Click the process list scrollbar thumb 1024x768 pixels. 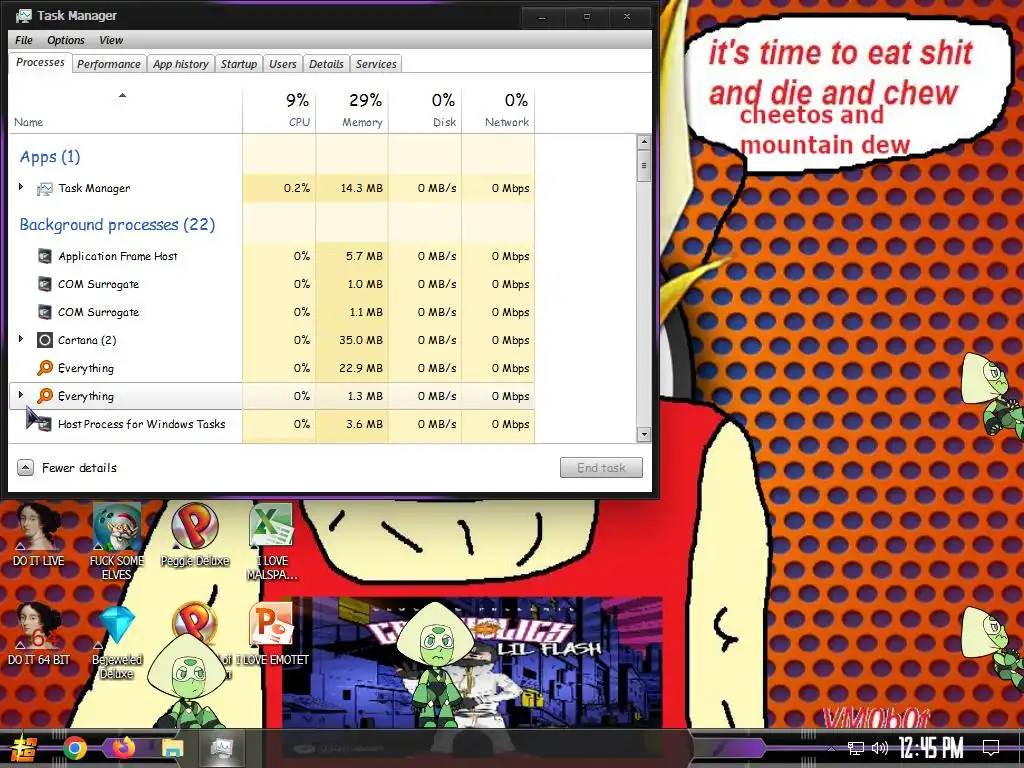click(x=644, y=165)
